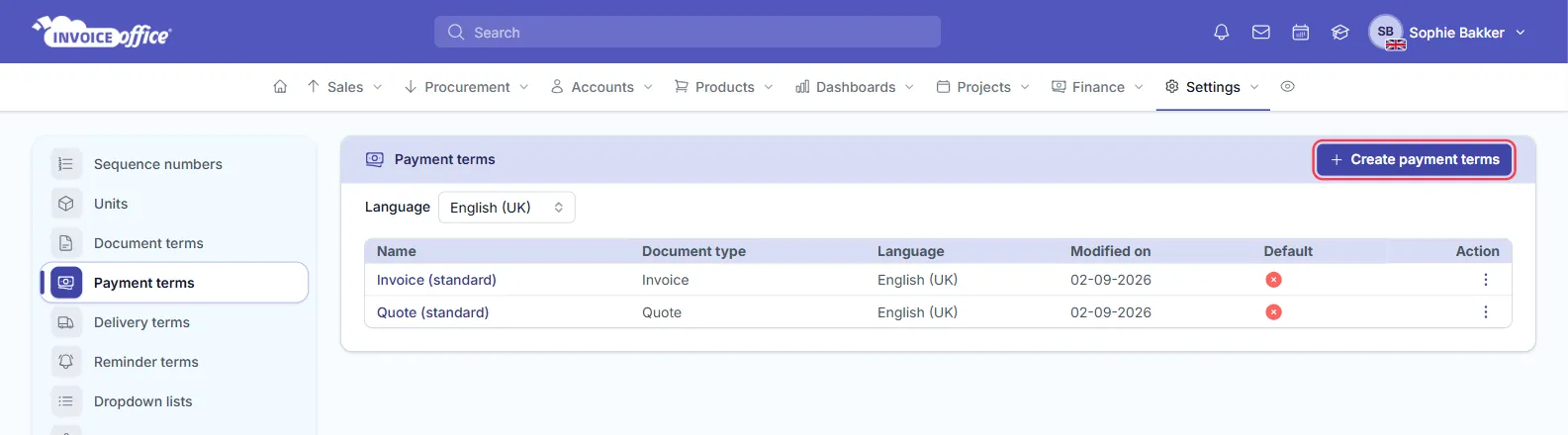This screenshot has height=435, width=1568.
Task: Click the Payment terms sidebar icon
Action: click(x=66, y=283)
